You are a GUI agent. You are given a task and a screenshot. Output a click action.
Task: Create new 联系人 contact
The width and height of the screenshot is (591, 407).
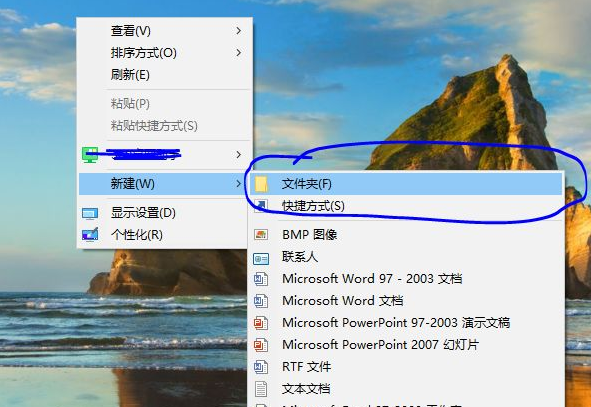click(406, 257)
